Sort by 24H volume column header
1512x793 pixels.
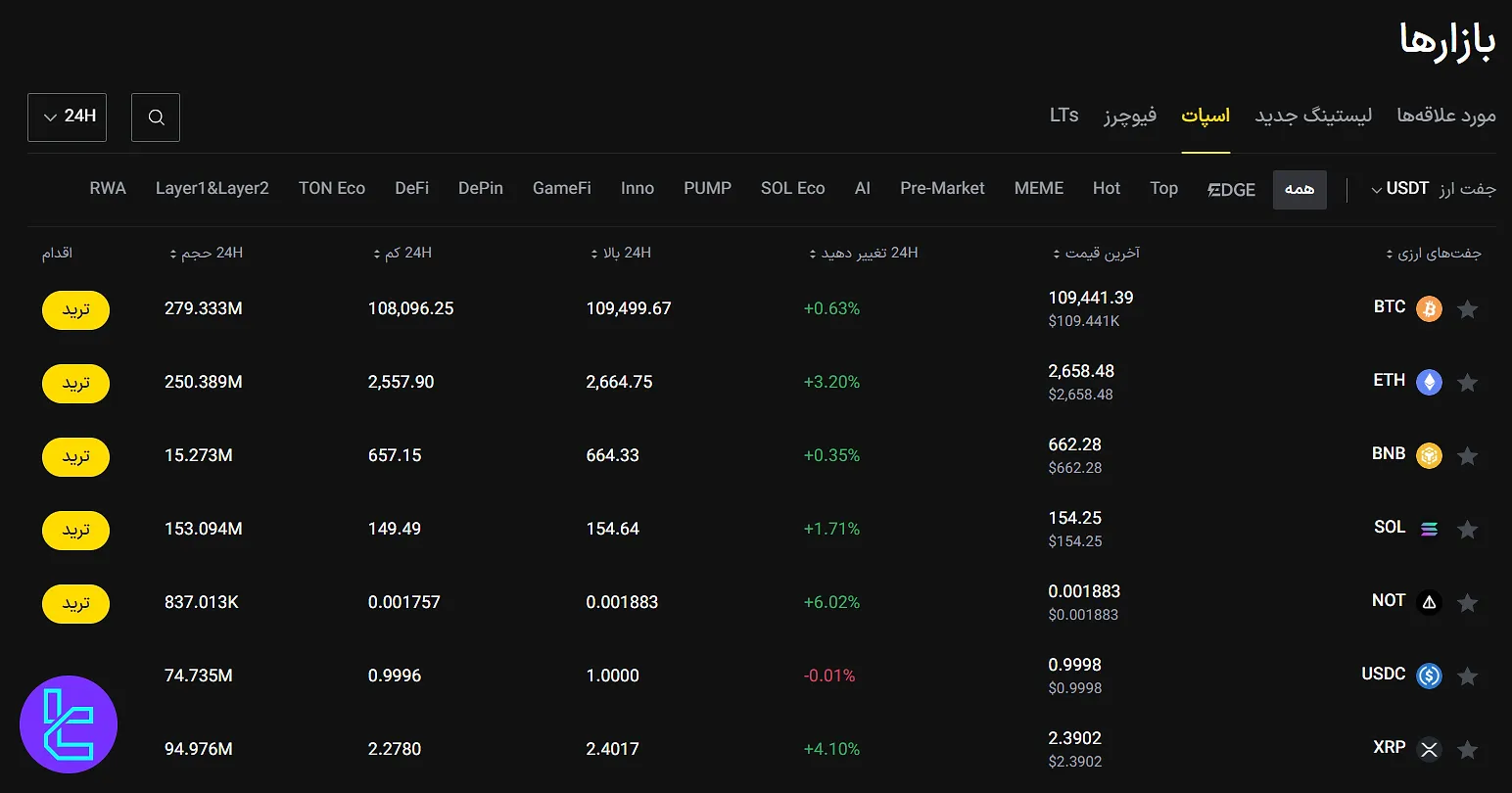point(206,254)
